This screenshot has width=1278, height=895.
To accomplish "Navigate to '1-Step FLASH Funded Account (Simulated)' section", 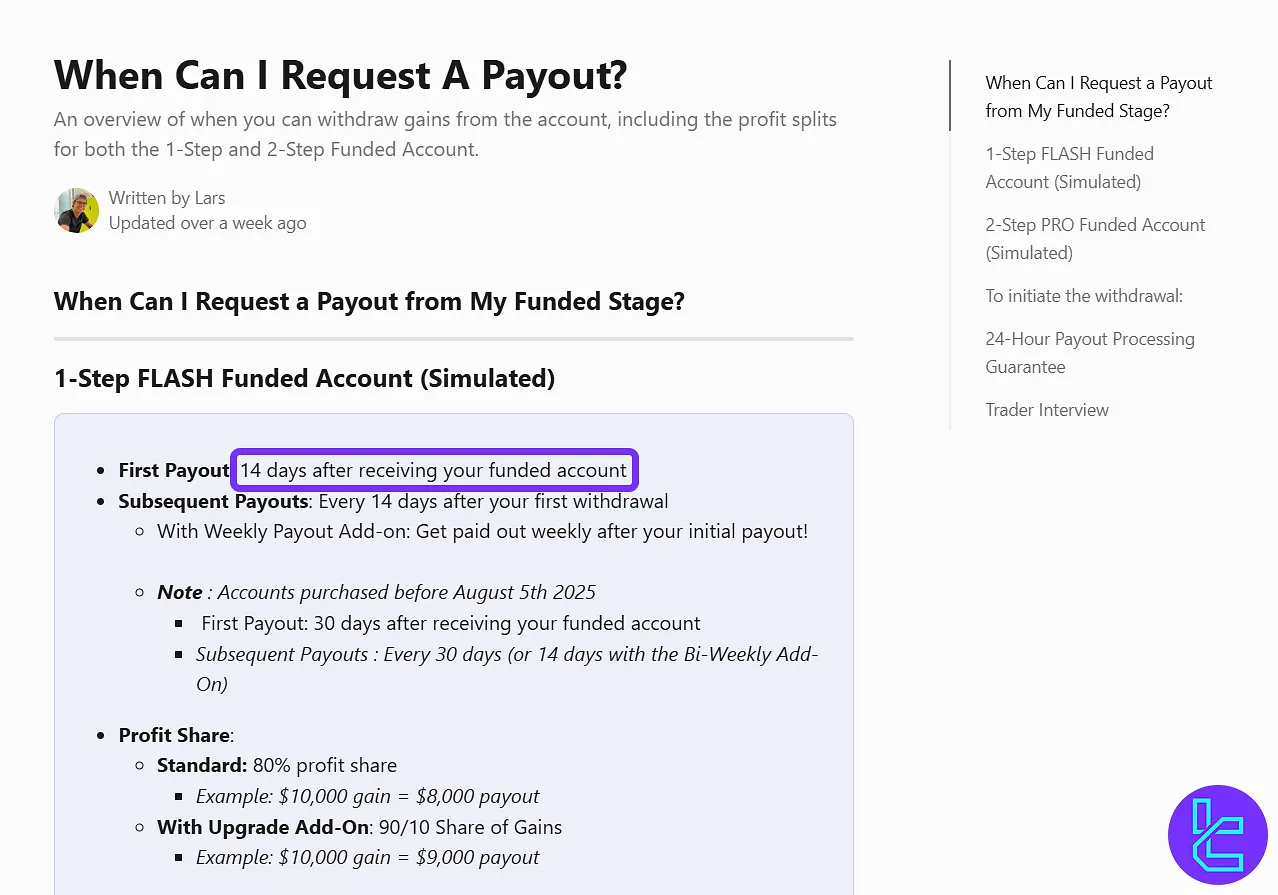I will click(x=1069, y=167).
